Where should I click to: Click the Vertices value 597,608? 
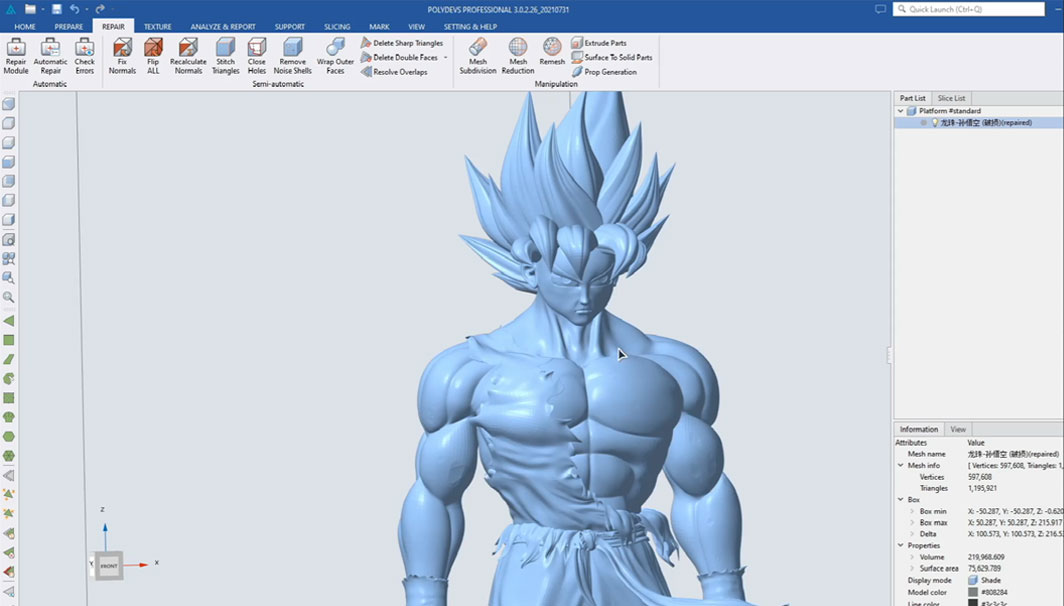click(980, 477)
